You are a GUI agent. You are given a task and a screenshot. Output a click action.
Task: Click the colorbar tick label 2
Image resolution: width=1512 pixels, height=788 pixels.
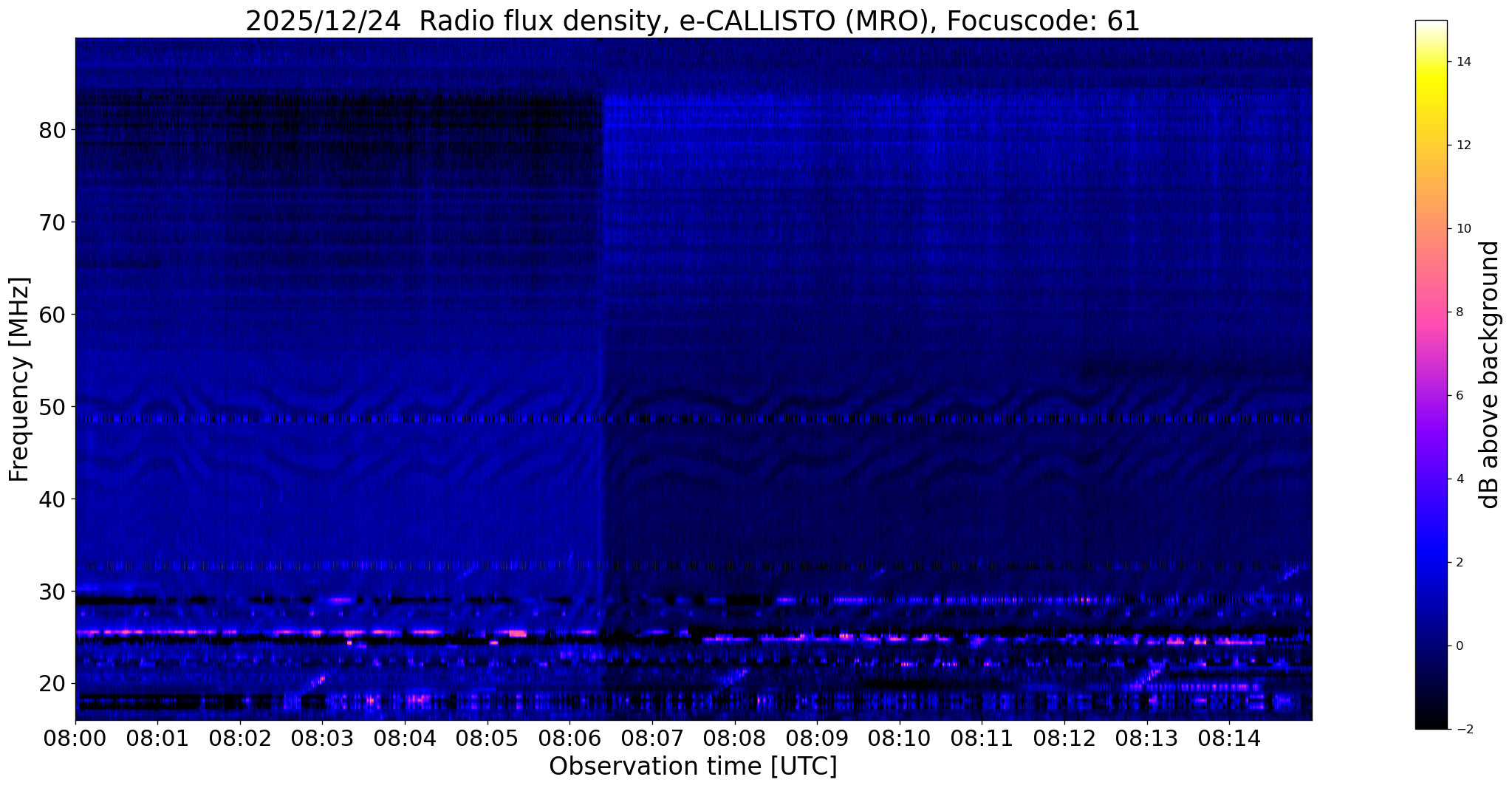coord(1459,563)
